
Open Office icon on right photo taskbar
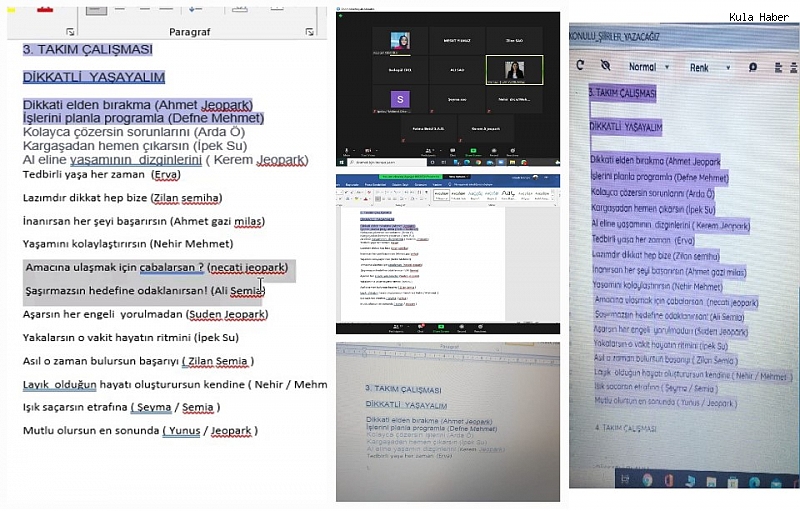point(669,480)
